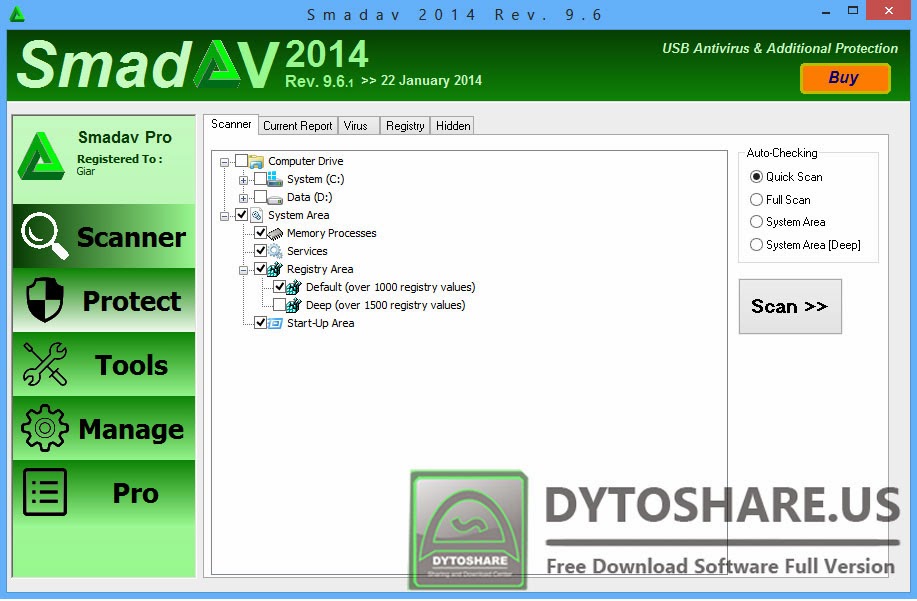Screen dimensions: 917x601
Task: Collapse the Computer Drive tree node
Action: [224, 162]
